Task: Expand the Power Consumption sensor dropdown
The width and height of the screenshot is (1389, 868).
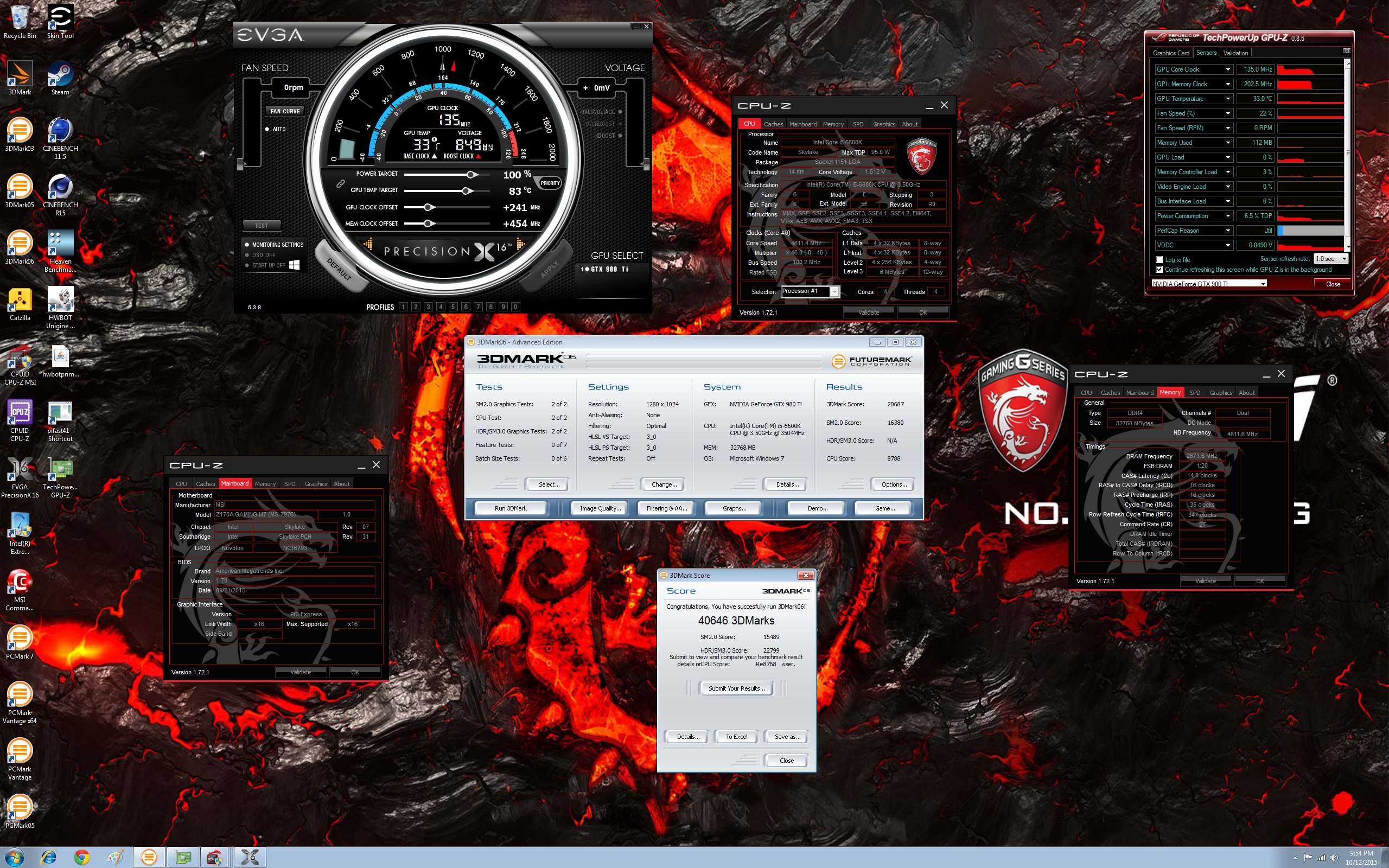Action: coord(1228,216)
